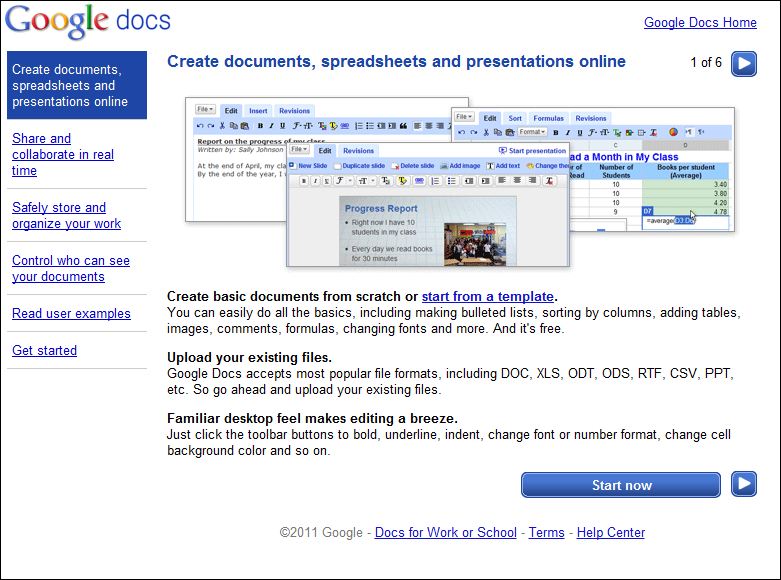Go to 'Safely store and organize your work'

pyautogui.click(x=66, y=215)
